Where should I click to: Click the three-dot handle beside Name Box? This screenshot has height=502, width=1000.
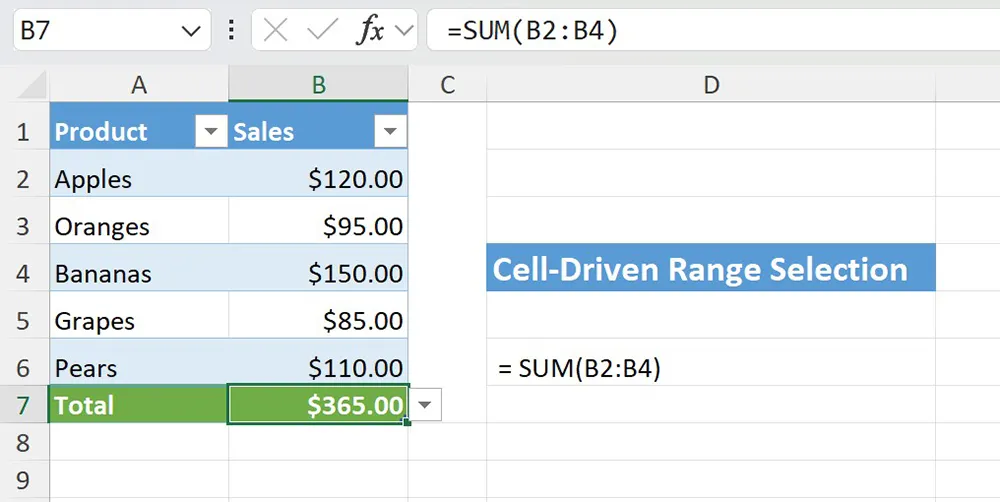pyautogui.click(x=232, y=31)
